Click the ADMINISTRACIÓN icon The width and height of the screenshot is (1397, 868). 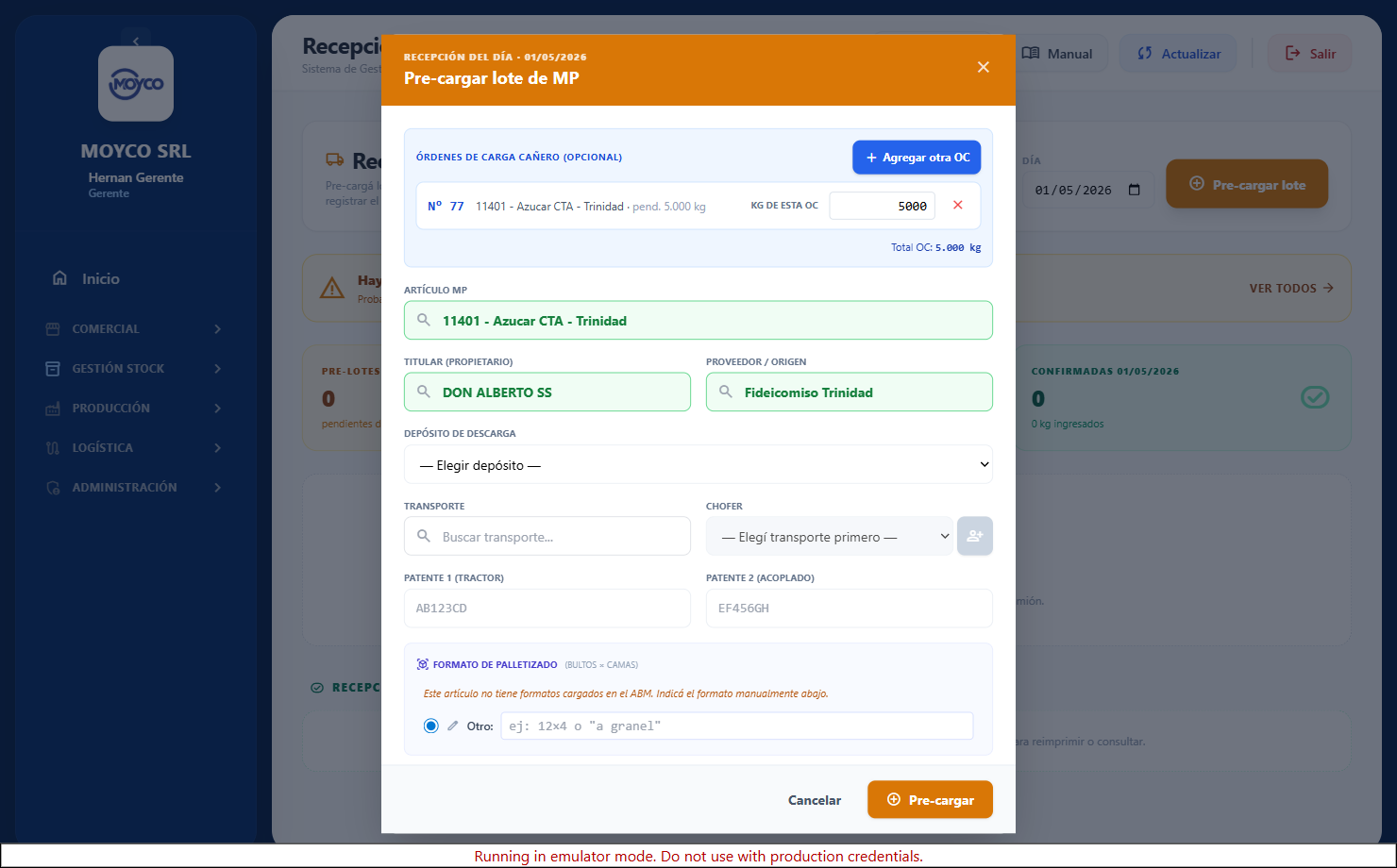53,487
